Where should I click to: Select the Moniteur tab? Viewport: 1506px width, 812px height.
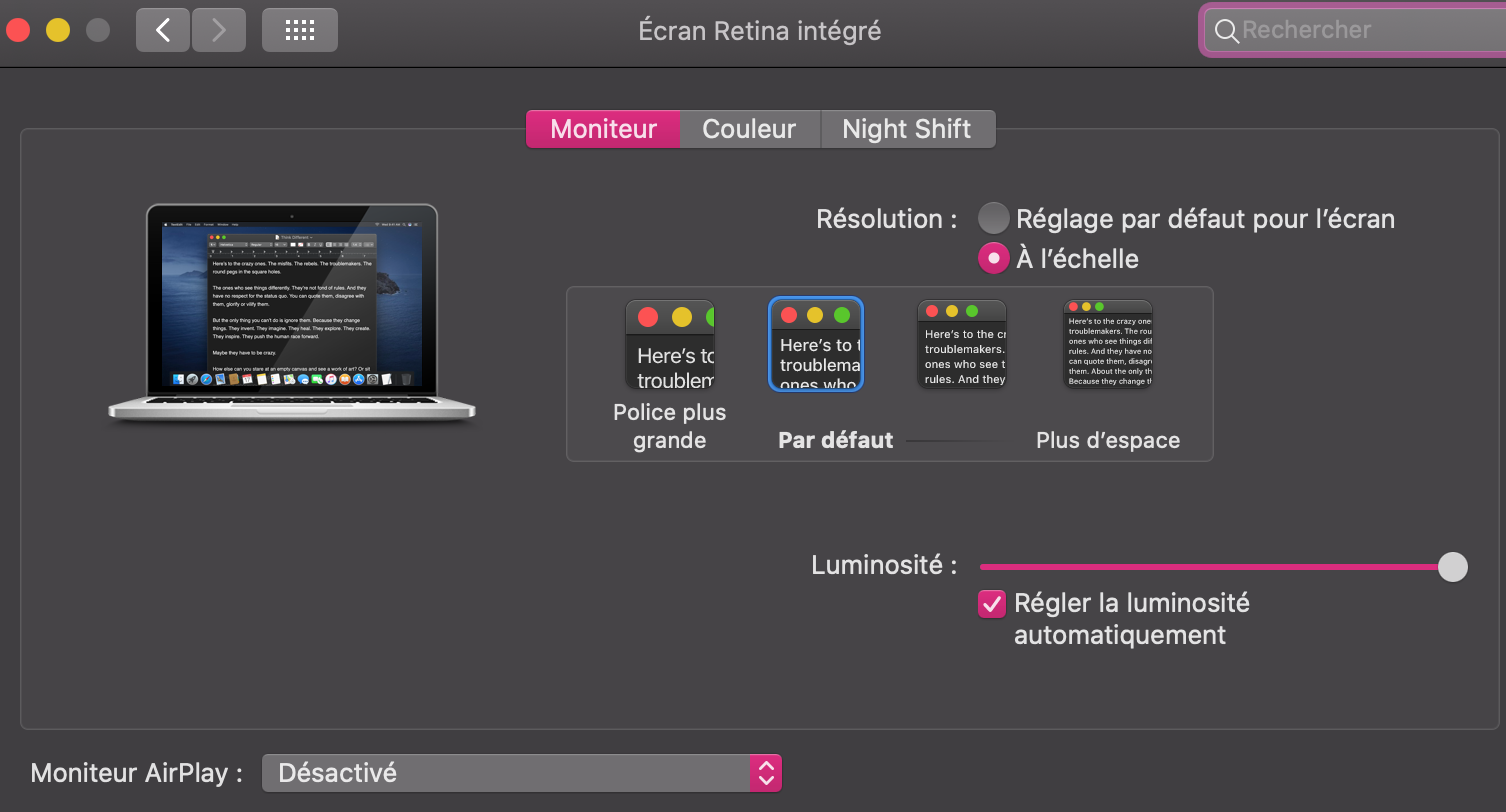(603, 129)
